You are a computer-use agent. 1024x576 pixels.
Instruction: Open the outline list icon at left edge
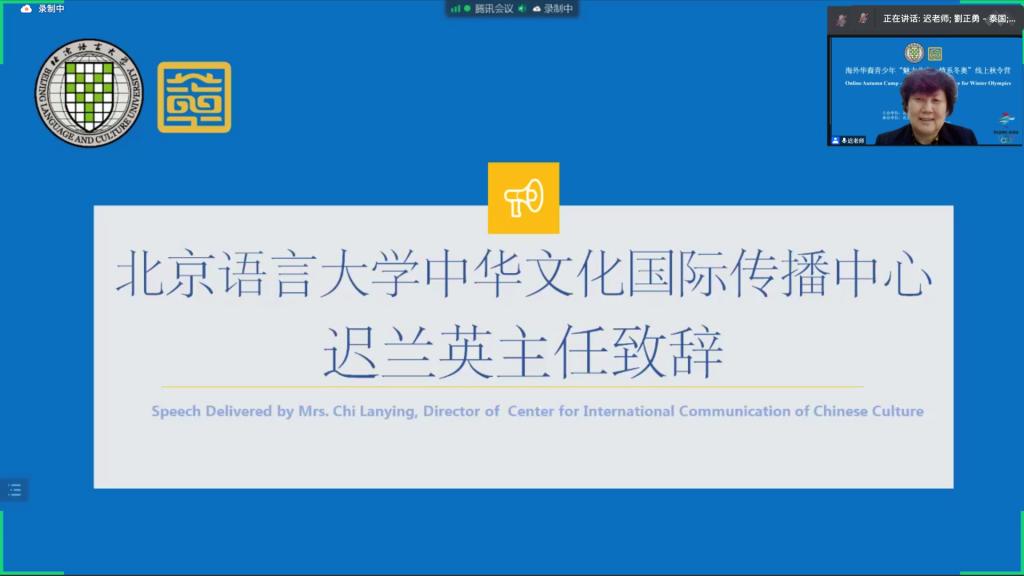click(x=14, y=490)
